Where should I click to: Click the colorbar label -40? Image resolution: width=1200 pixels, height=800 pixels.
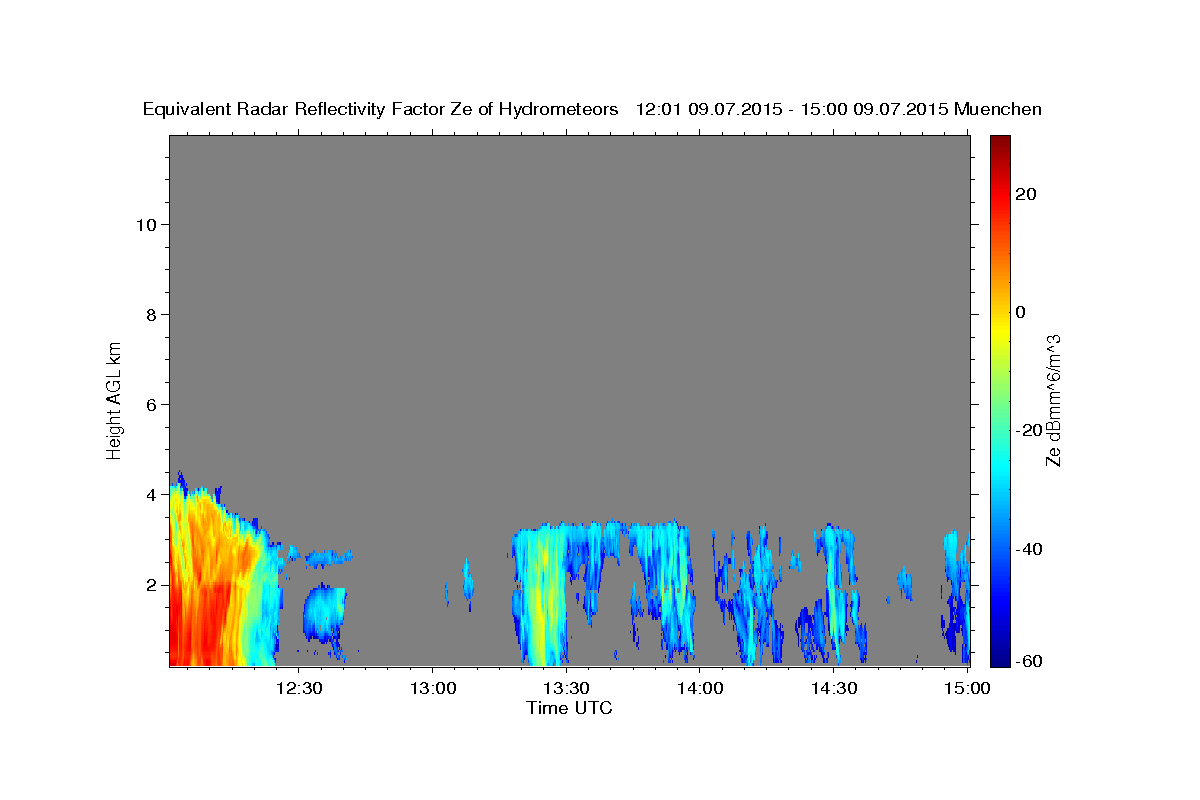click(1028, 549)
